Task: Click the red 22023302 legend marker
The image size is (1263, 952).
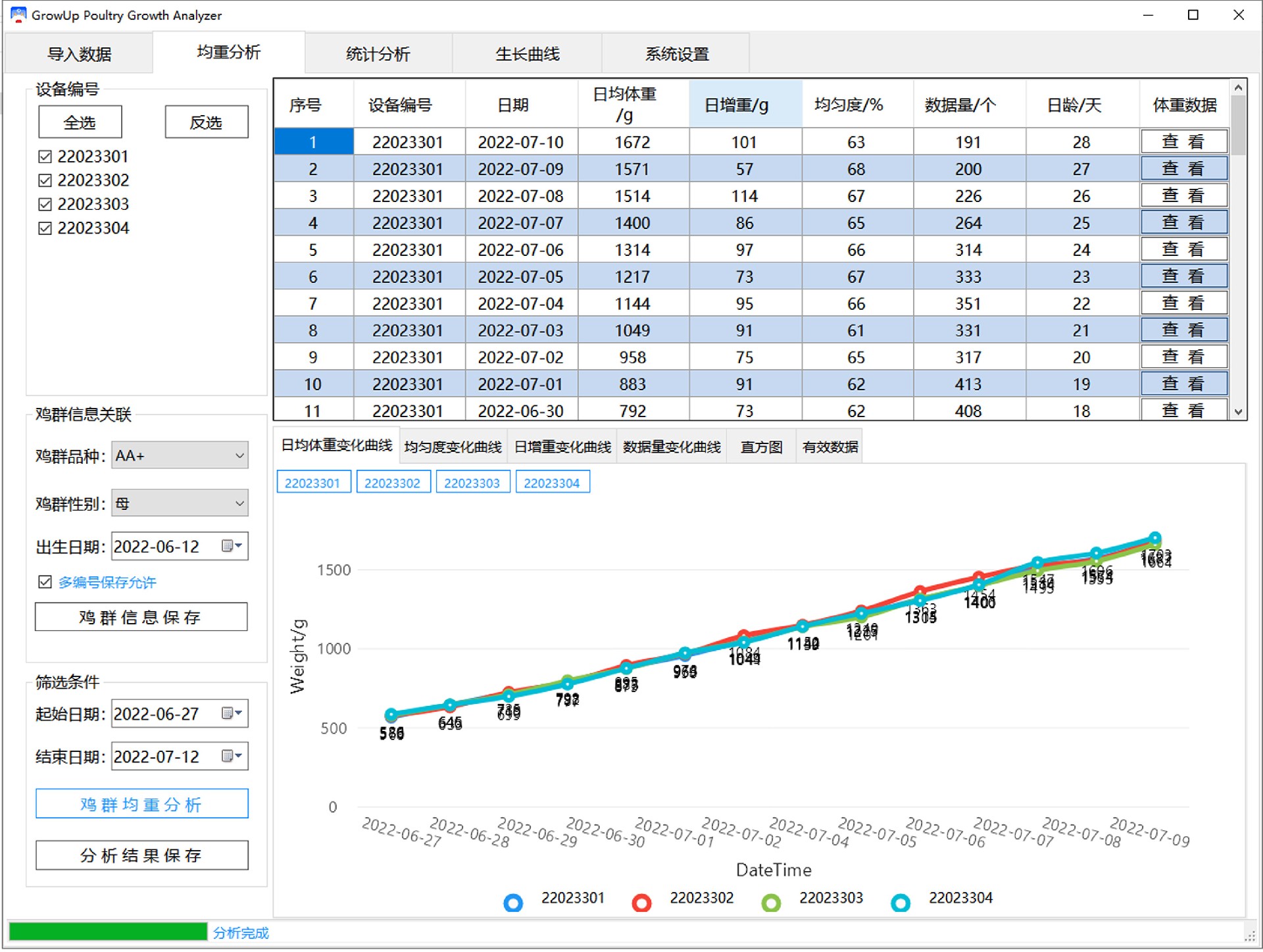Action: 641,903
